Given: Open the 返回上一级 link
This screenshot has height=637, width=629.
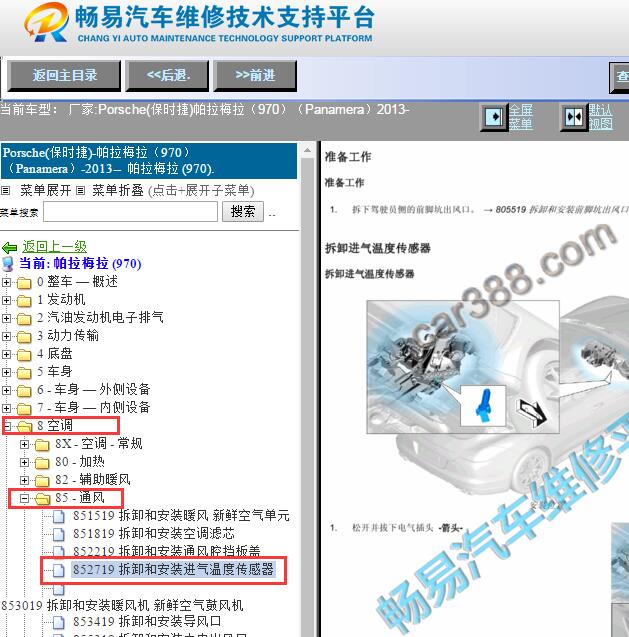Looking at the screenshot, I should click(54, 246).
